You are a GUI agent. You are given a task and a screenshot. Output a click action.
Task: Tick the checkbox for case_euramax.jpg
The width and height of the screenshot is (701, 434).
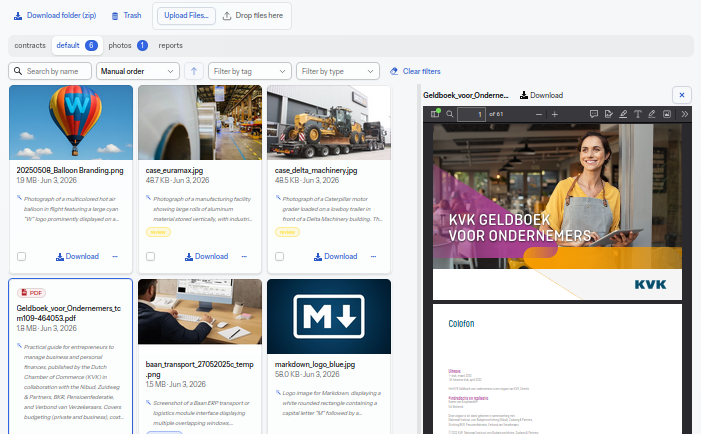(151, 257)
